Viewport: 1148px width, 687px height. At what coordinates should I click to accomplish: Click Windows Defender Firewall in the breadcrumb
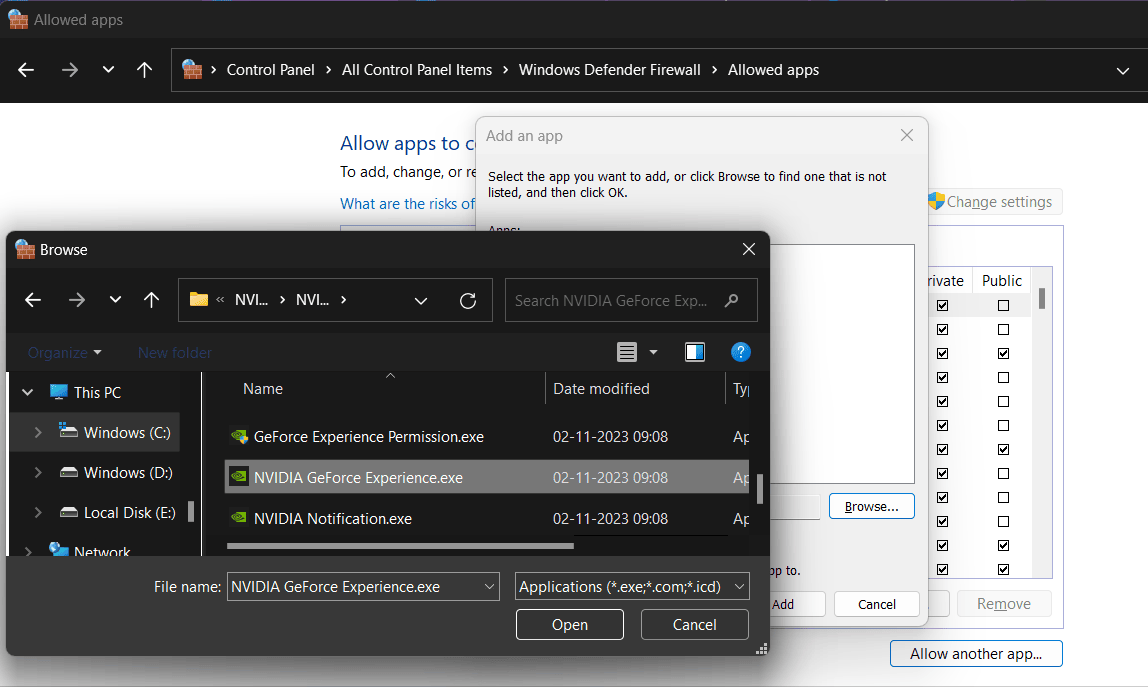click(610, 70)
